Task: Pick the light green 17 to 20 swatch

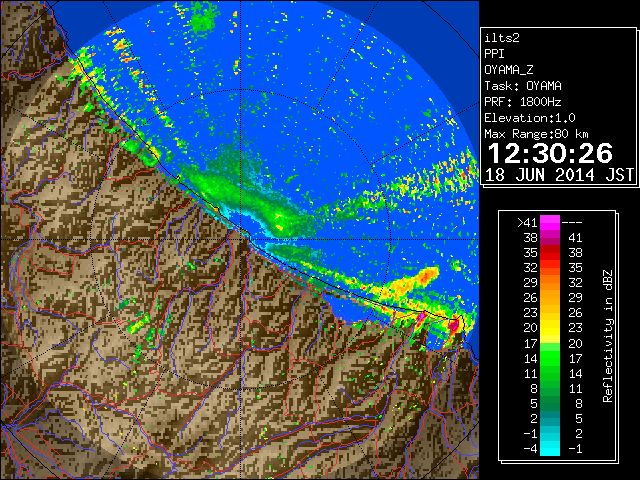Action: coord(550,343)
